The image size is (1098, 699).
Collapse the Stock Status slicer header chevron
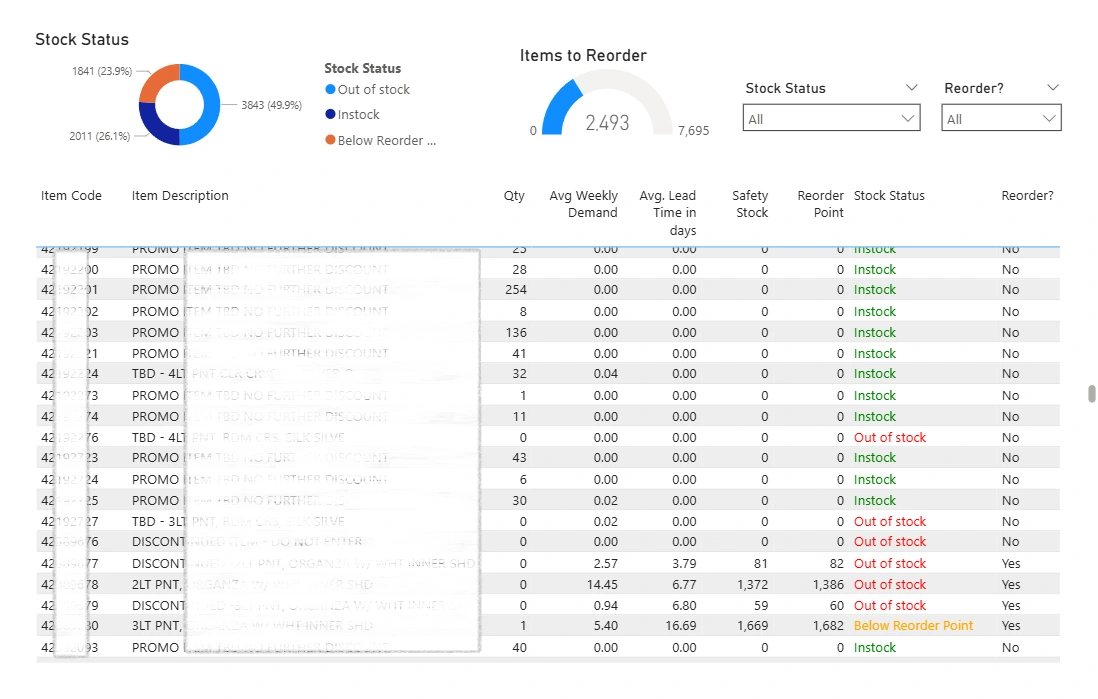tap(911, 88)
